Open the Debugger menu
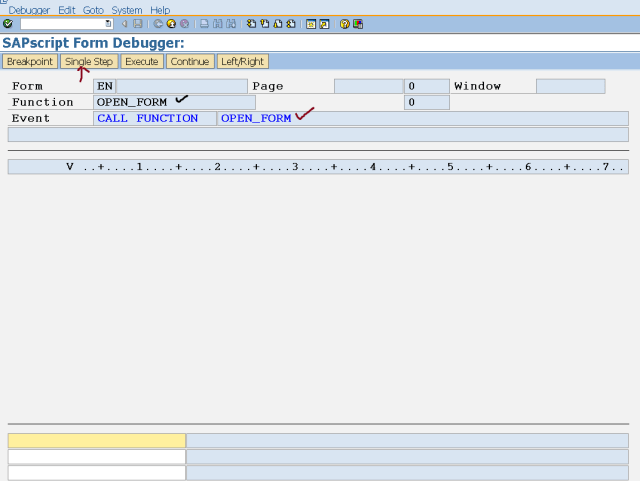The height and width of the screenshot is (481, 640). (x=29, y=10)
